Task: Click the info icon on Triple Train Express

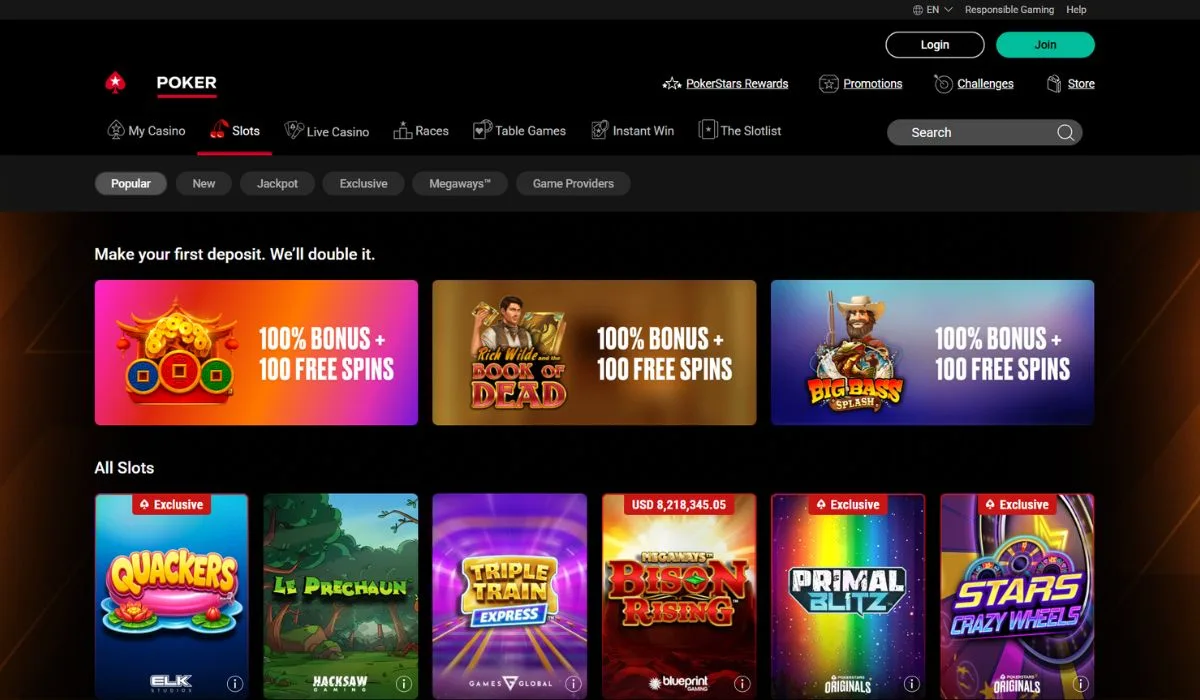Action: point(573,684)
